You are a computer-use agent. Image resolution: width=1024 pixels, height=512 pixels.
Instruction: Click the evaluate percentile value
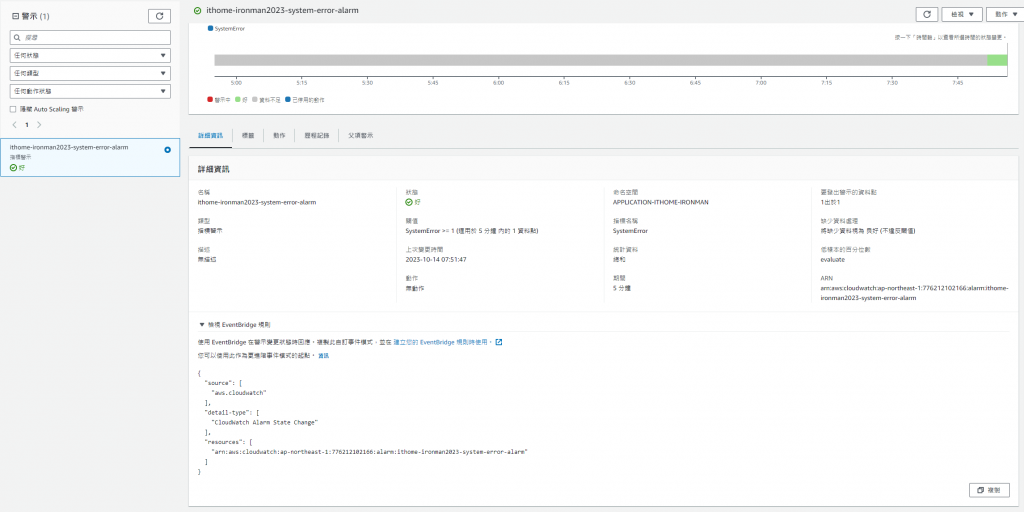[x=833, y=260]
